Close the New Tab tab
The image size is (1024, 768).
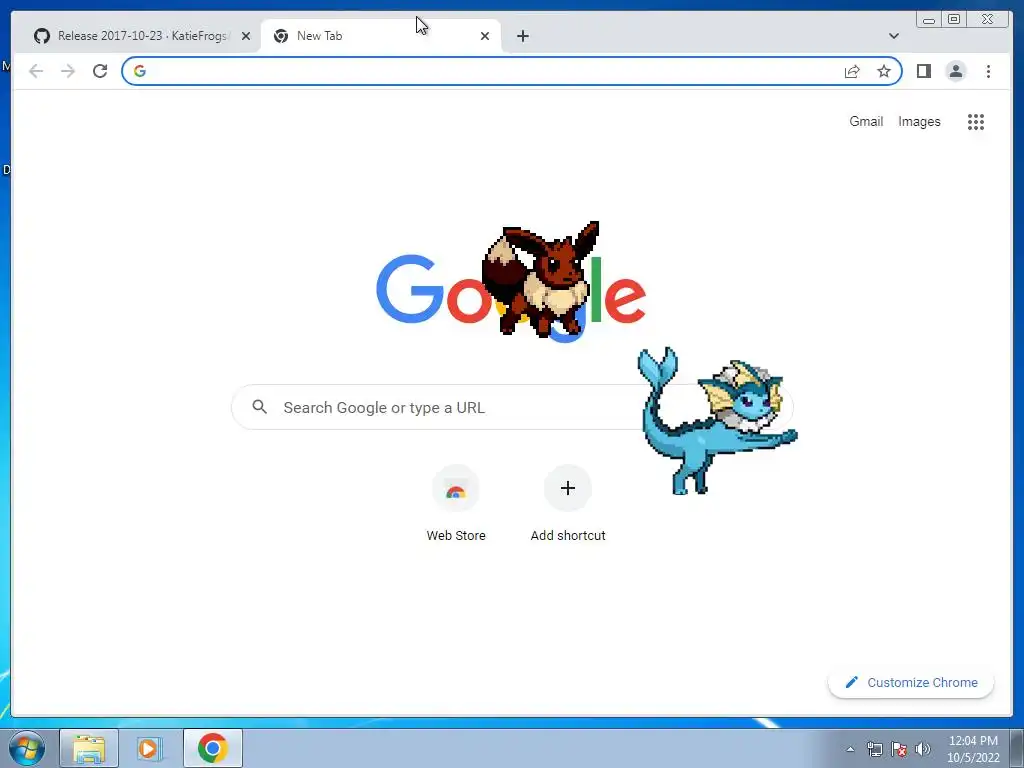click(485, 36)
